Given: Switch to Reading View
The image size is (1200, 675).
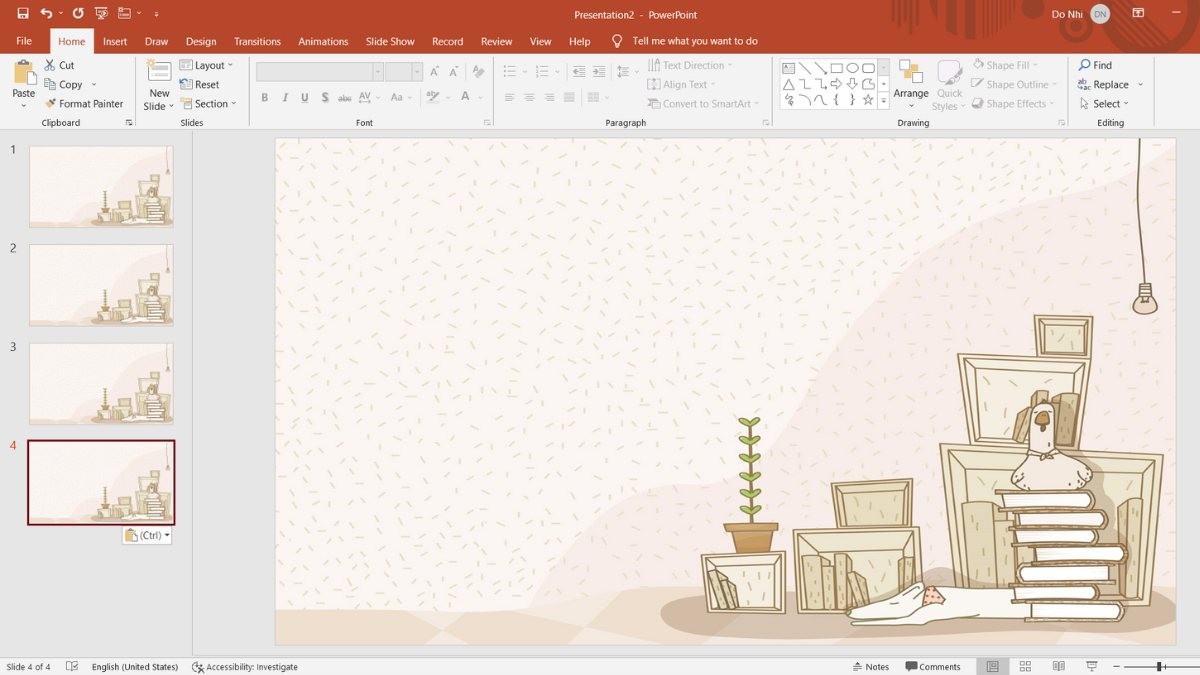Looking at the screenshot, I should (1058, 667).
